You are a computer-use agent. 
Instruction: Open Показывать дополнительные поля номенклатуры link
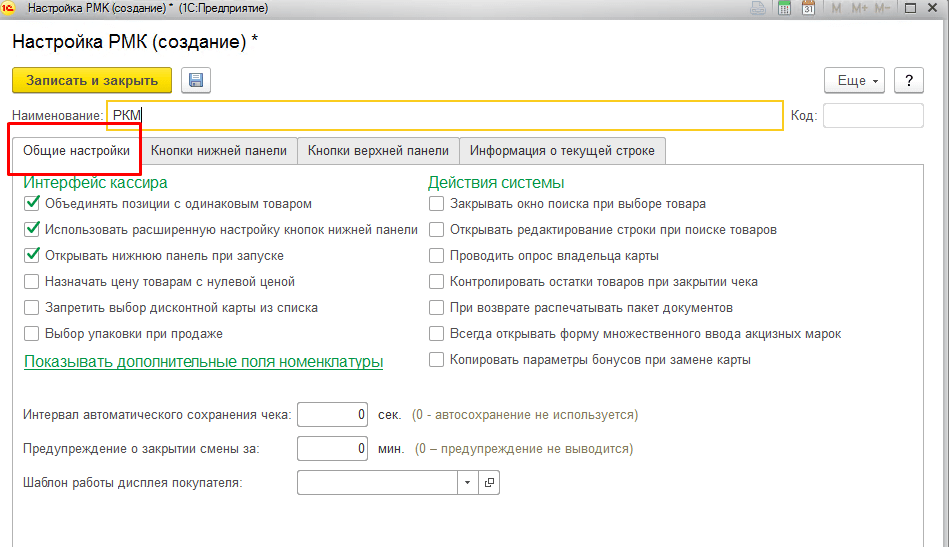[203, 362]
